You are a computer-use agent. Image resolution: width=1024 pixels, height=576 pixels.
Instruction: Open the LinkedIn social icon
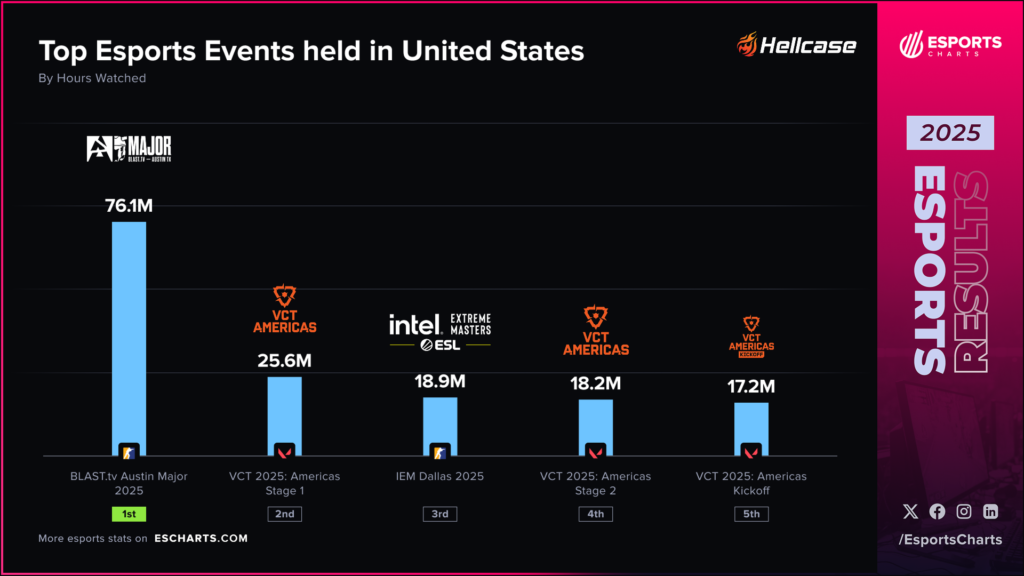pyautogui.click(x=990, y=511)
